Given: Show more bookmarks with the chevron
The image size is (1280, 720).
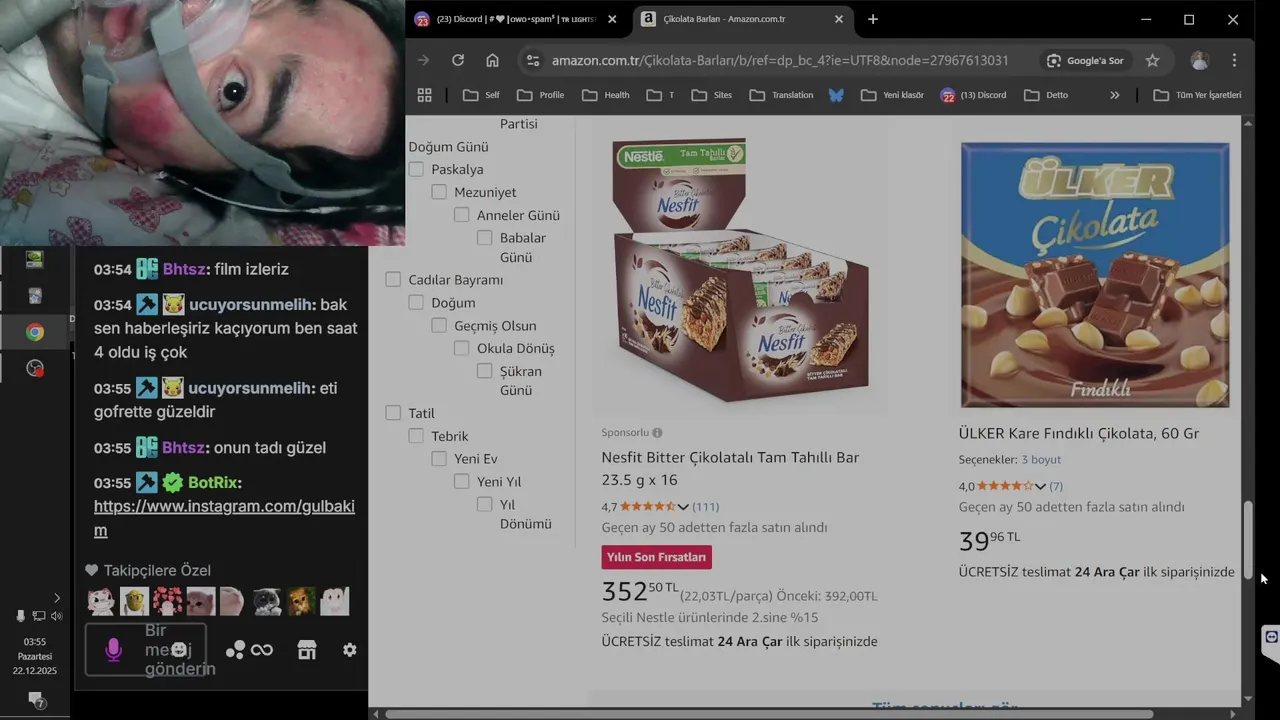Looking at the screenshot, I should (1114, 95).
